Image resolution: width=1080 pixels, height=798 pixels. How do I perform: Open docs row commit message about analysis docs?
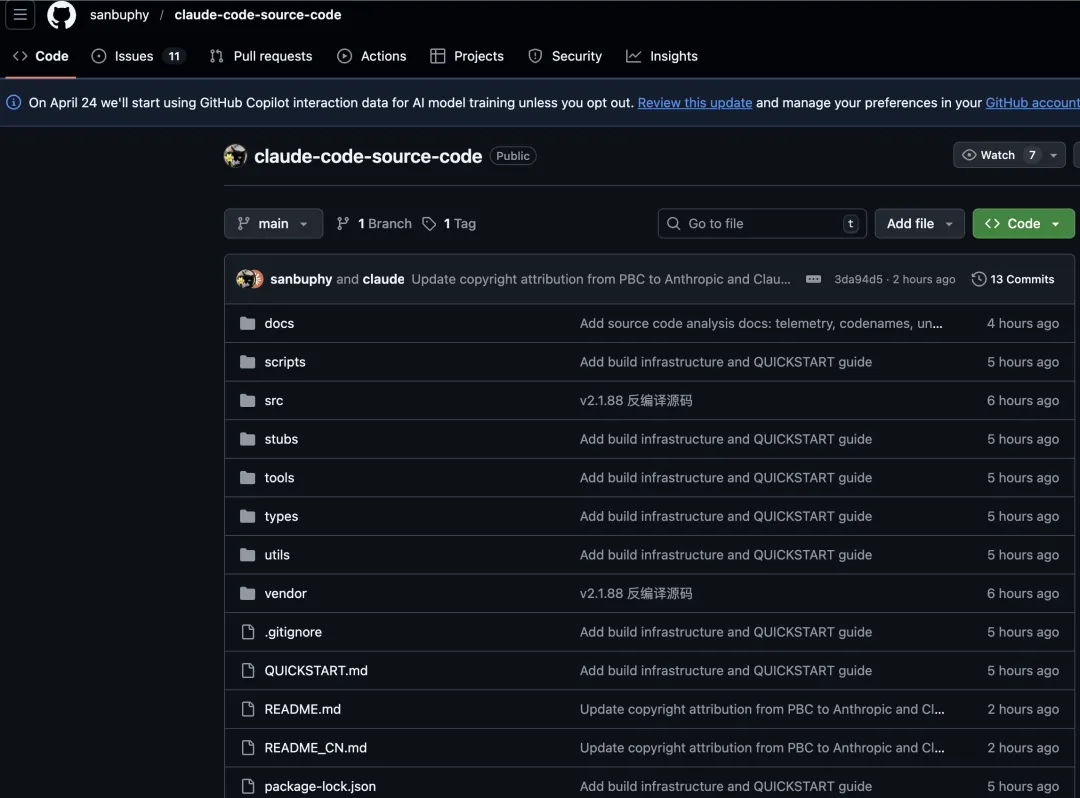(x=761, y=323)
